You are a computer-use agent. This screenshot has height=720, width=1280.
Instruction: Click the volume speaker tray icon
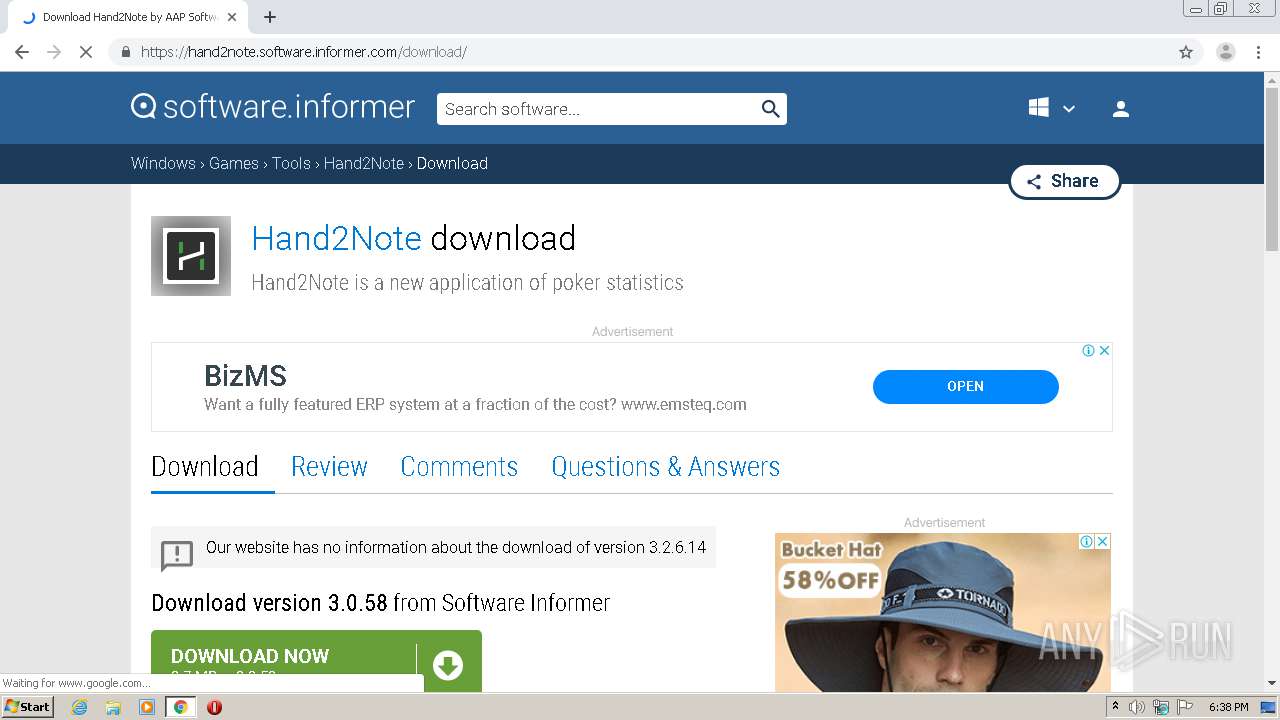pyautogui.click(x=1137, y=707)
